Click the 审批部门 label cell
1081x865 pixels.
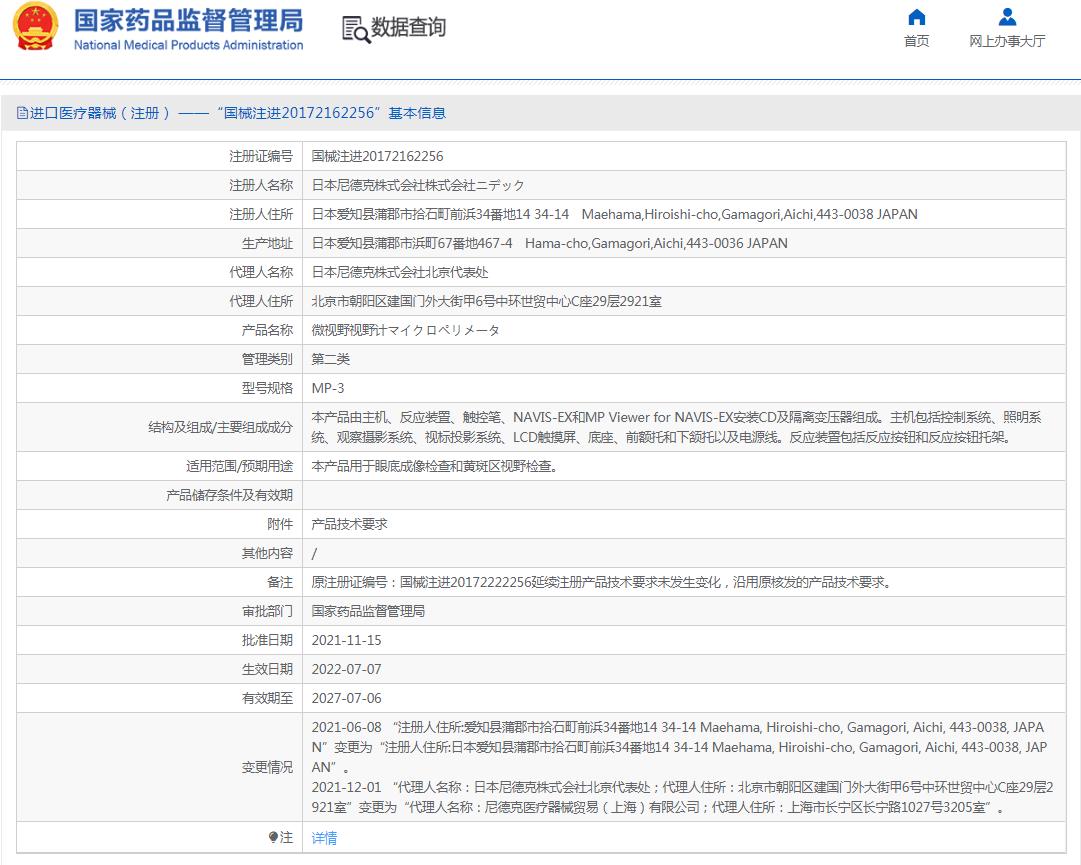tap(159, 611)
